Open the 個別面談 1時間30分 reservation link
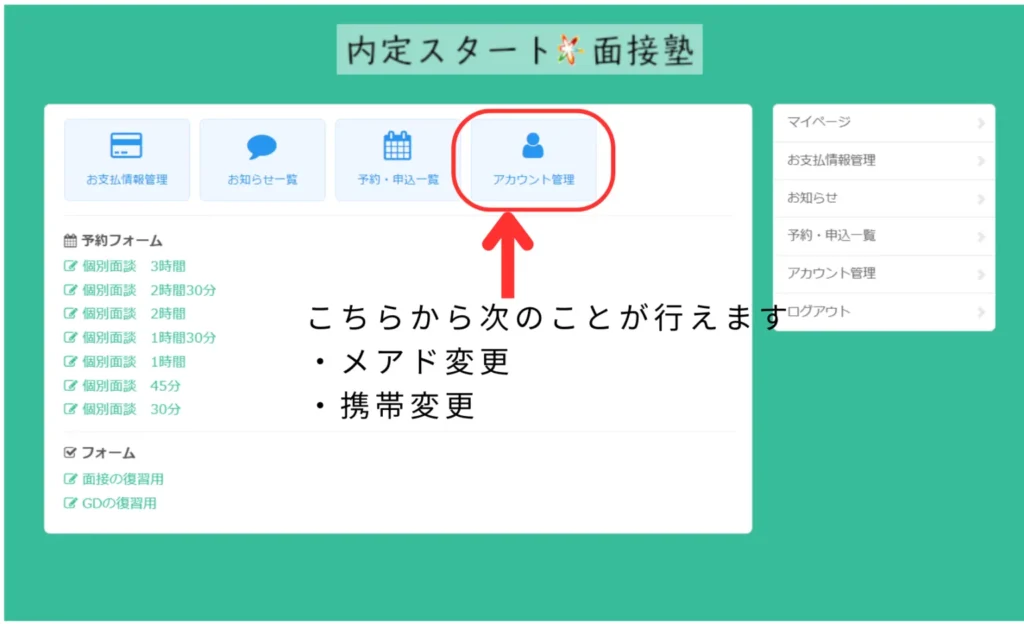1024x624 pixels. (148, 338)
